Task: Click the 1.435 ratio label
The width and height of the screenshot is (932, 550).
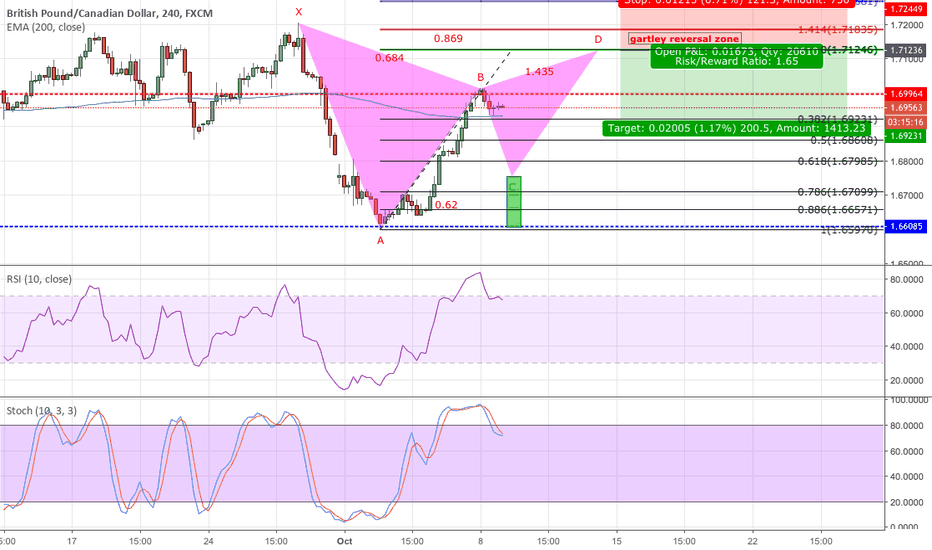Action: 539,71
